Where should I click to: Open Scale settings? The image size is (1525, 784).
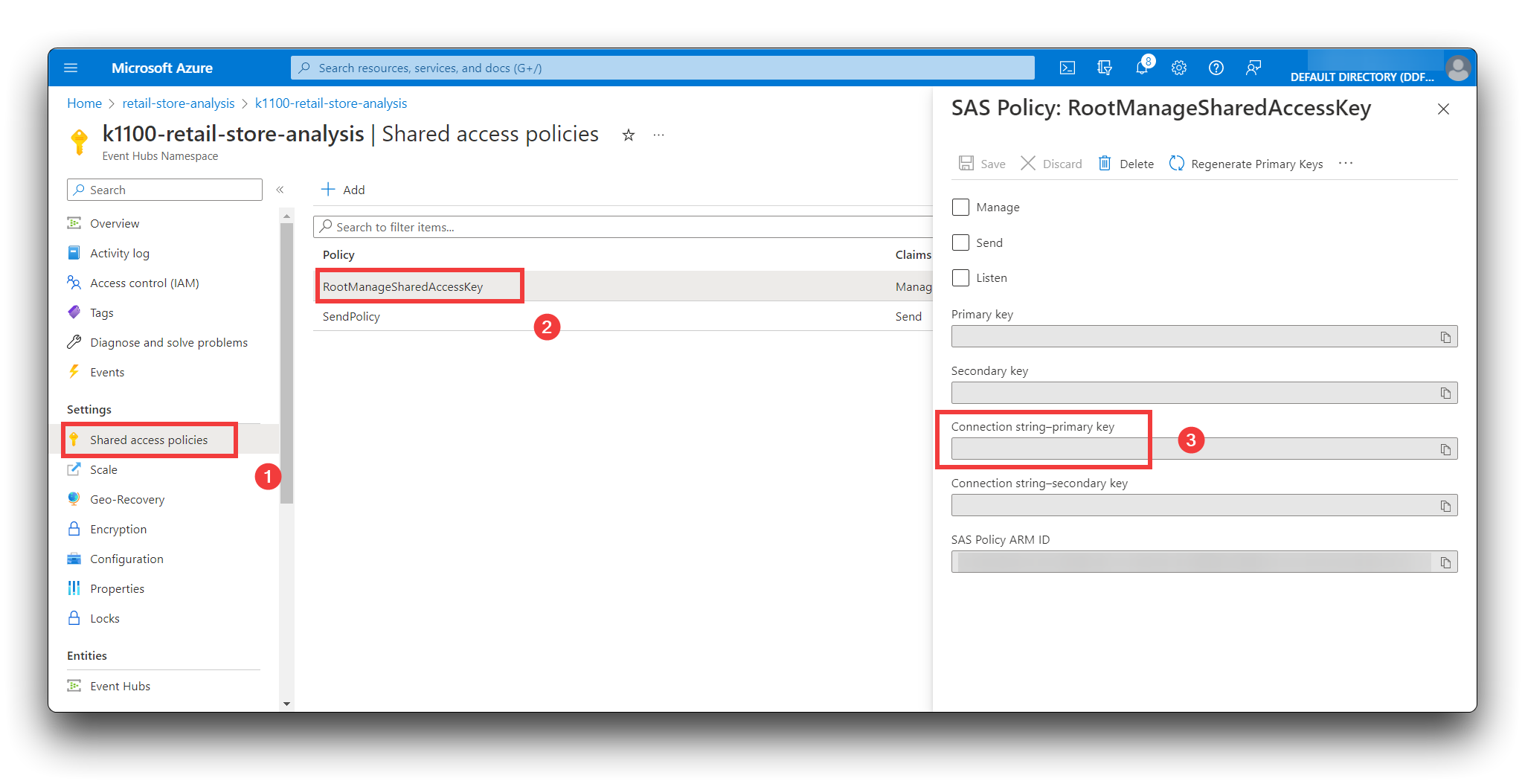point(103,469)
